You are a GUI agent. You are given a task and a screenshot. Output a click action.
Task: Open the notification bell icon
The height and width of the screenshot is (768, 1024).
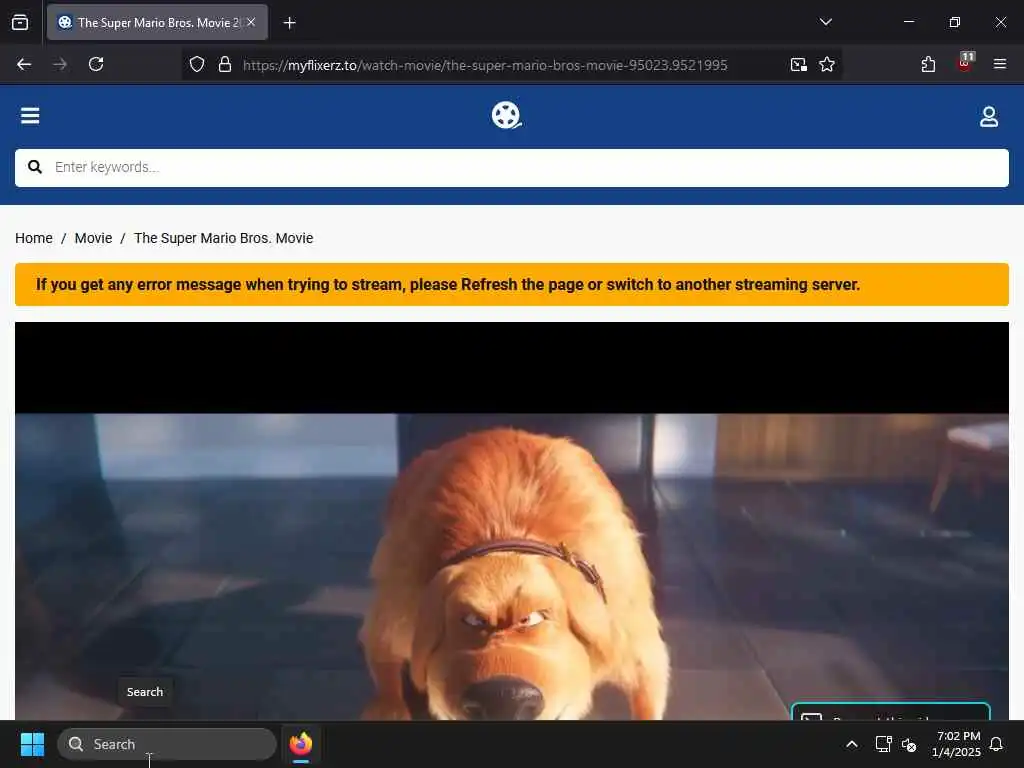(x=997, y=744)
